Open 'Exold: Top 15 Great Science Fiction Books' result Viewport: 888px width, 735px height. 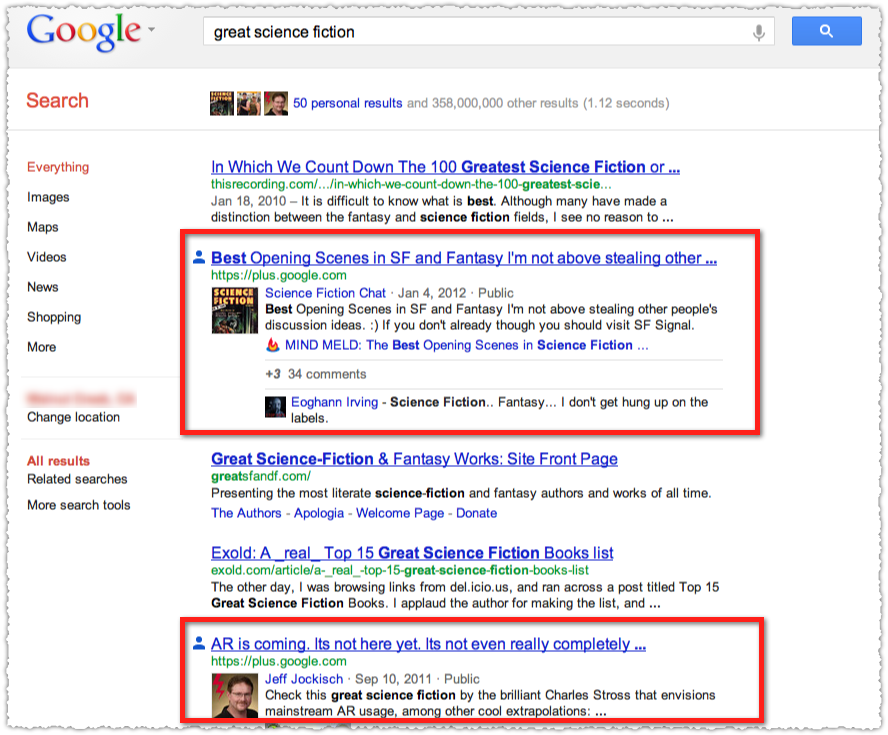(412, 553)
